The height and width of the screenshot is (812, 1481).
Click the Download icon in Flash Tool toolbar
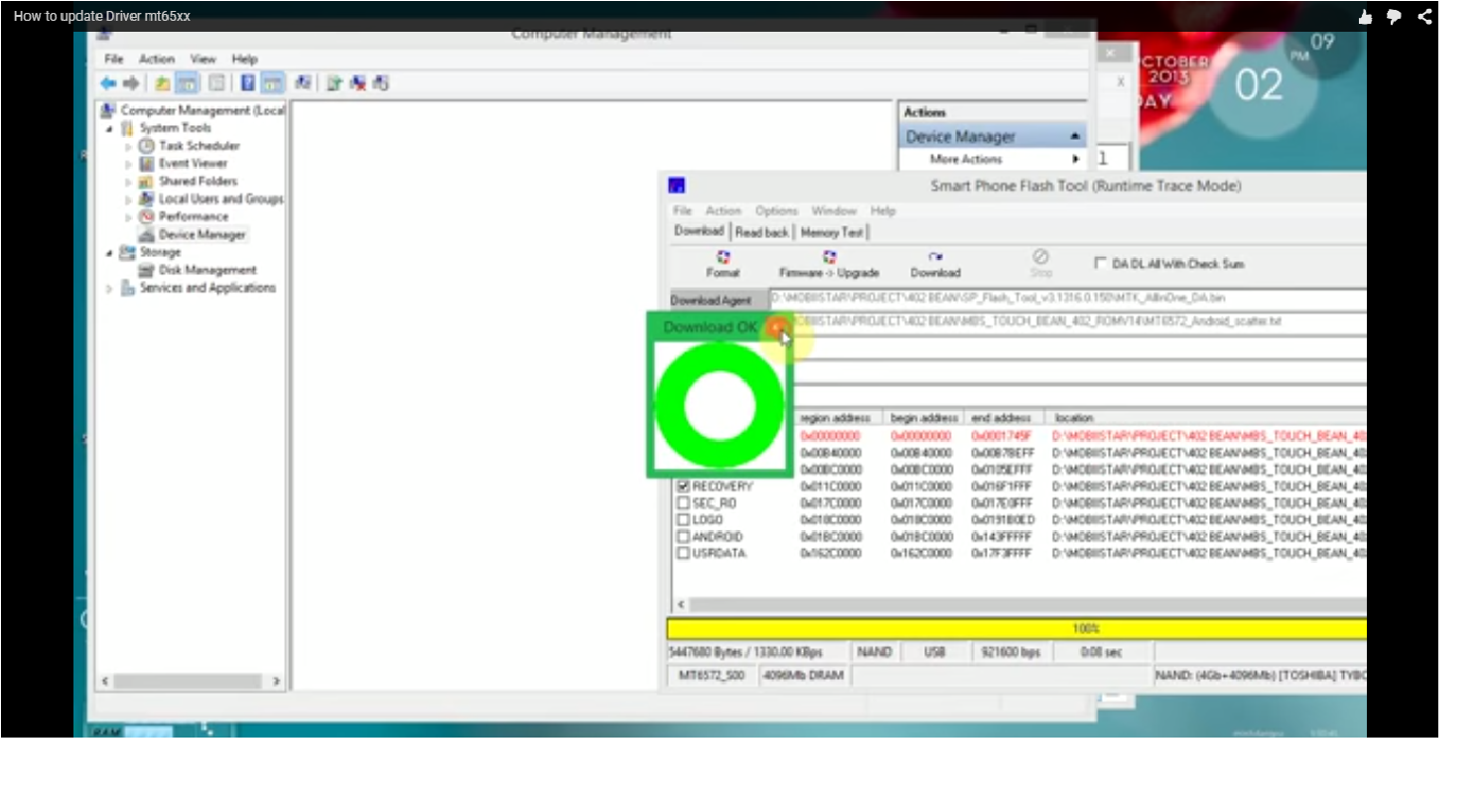point(935,257)
